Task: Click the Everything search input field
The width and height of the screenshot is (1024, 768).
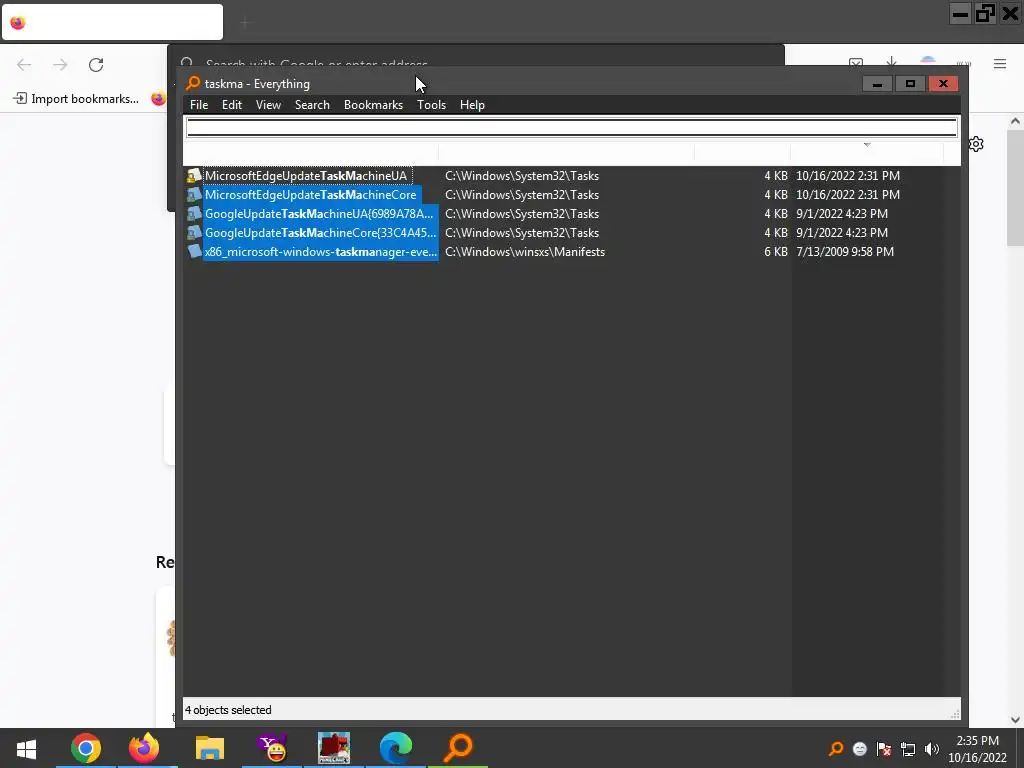Action: pyautogui.click(x=571, y=127)
